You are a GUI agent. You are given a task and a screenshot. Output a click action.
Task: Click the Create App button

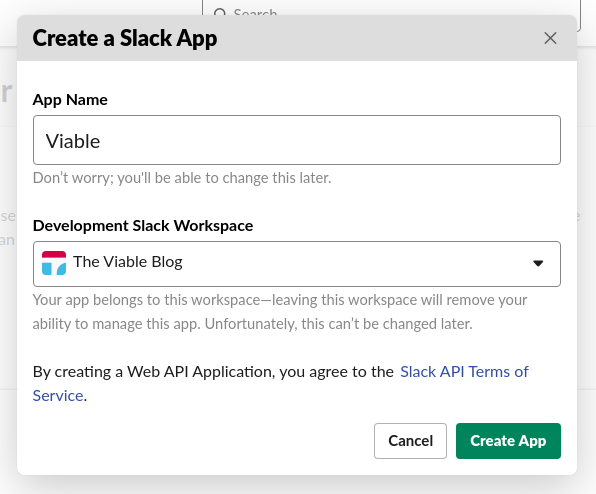(x=508, y=441)
